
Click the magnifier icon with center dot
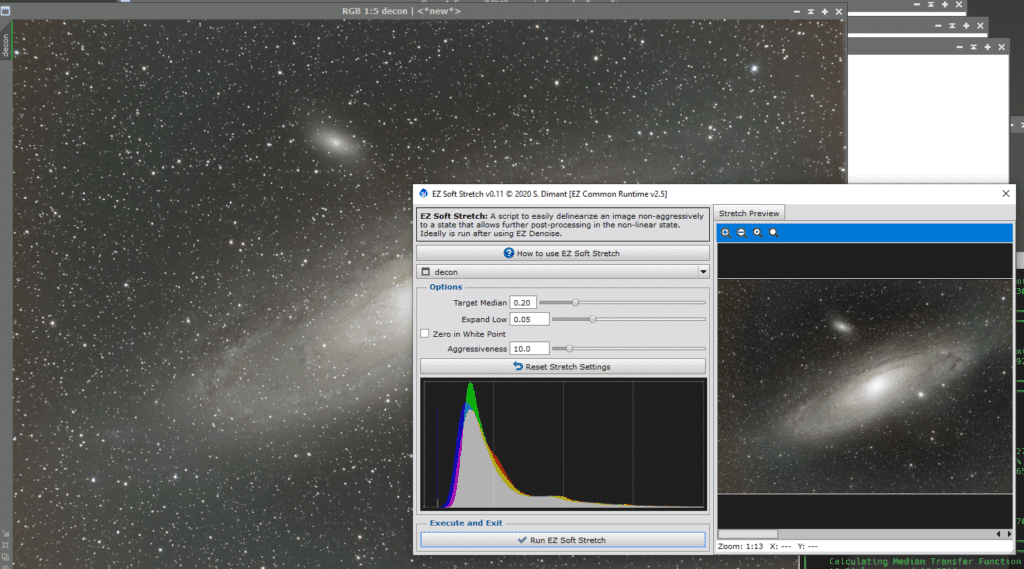758,233
